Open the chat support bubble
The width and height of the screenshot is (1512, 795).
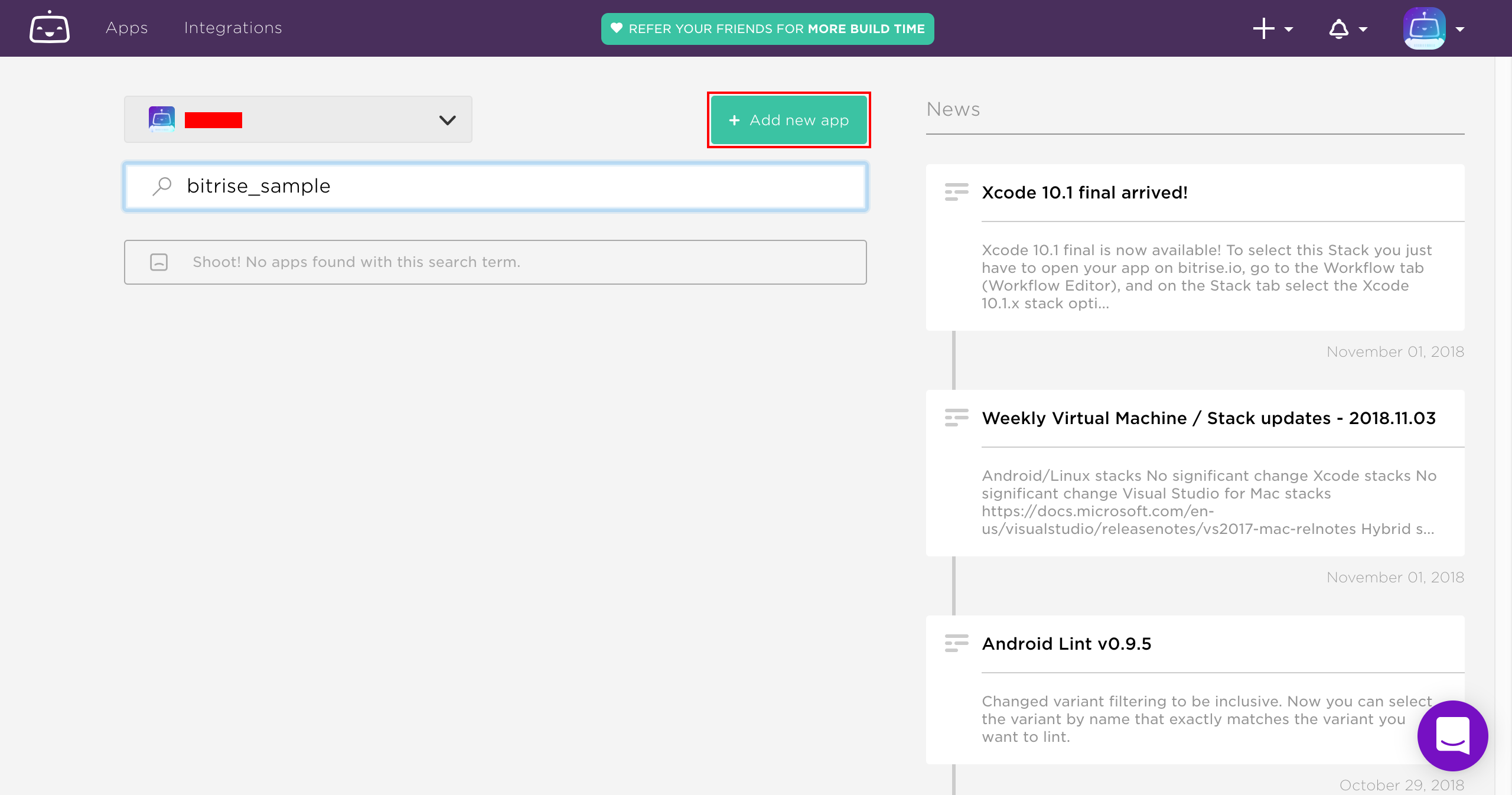tap(1452, 735)
